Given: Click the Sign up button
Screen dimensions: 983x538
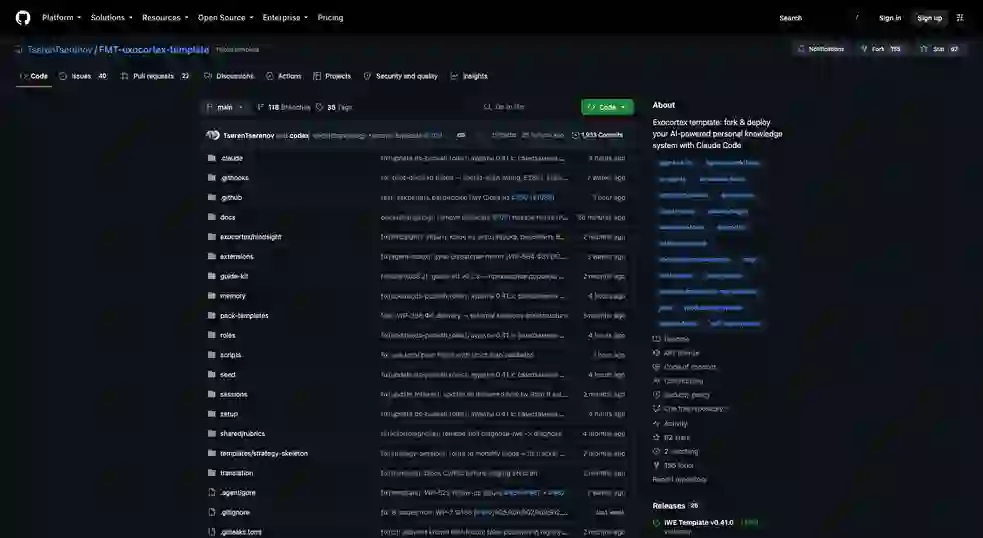Looking at the screenshot, I should (929, 18).
